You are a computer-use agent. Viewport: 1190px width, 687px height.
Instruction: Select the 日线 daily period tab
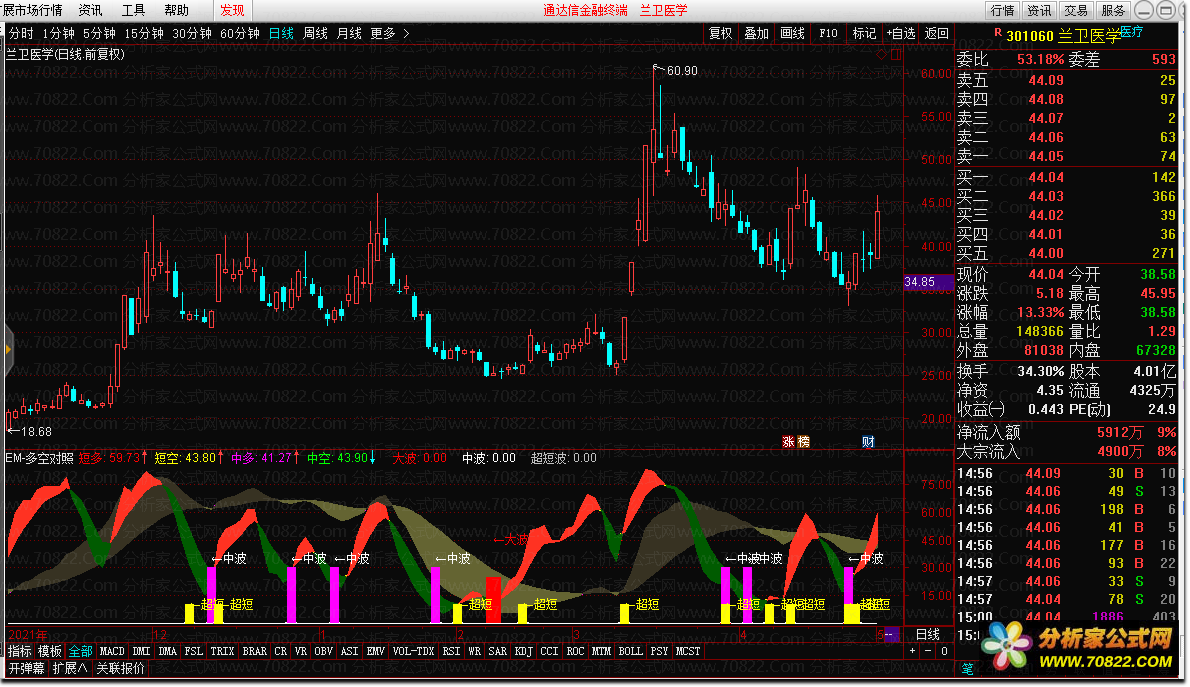282,33
